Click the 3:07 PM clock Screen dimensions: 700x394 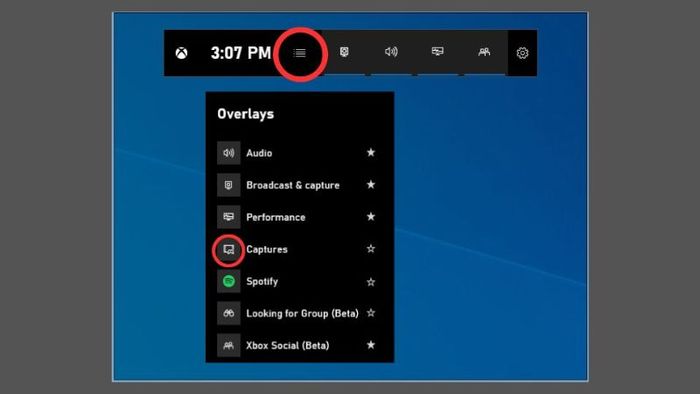241,53
